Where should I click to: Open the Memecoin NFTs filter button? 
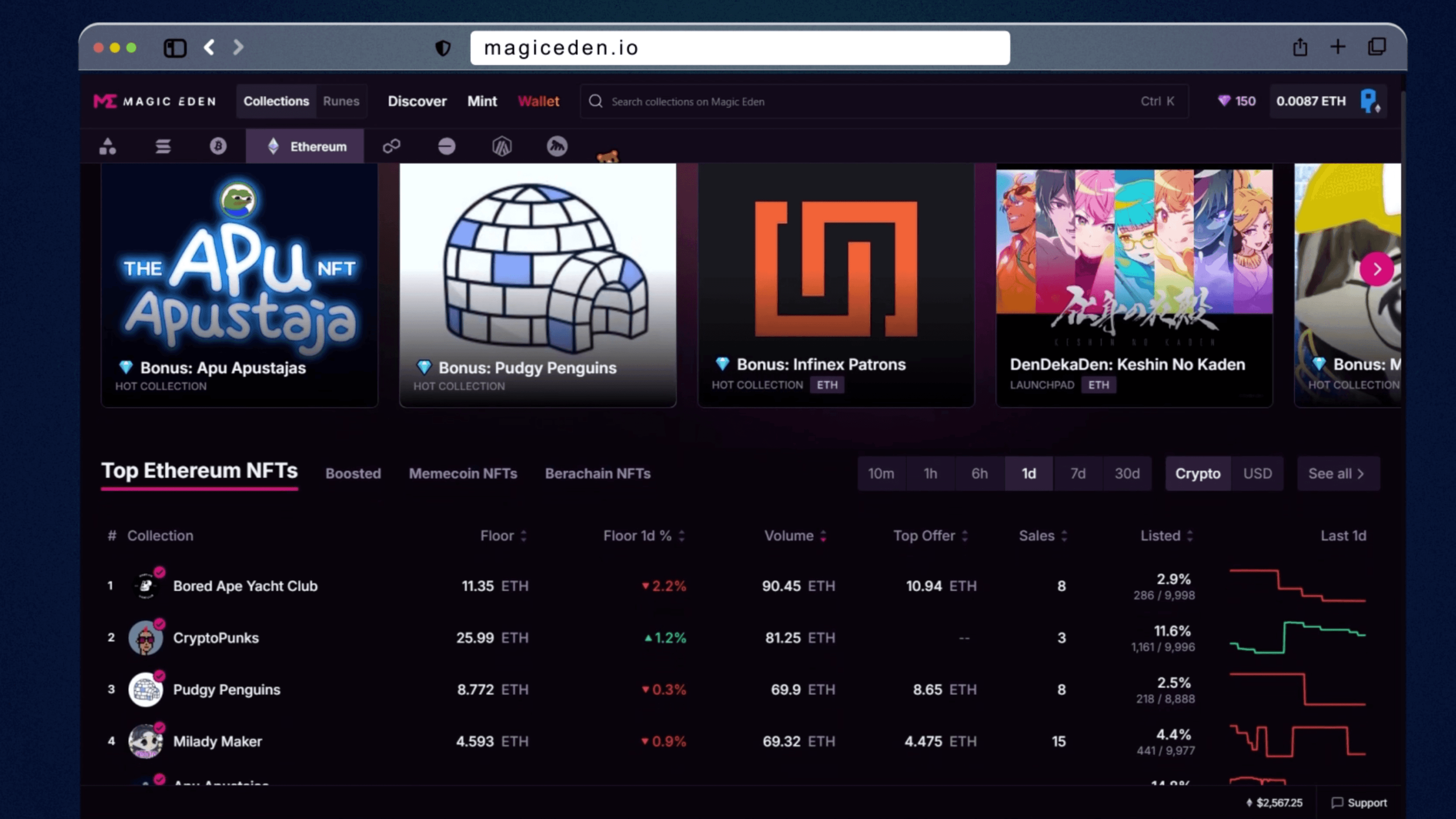[463, 474]
